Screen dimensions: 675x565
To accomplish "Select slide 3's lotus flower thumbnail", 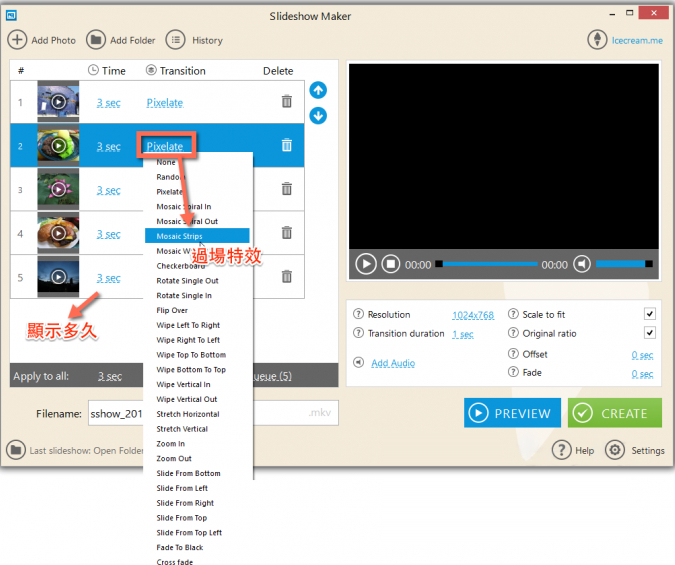I will point(58,189).
